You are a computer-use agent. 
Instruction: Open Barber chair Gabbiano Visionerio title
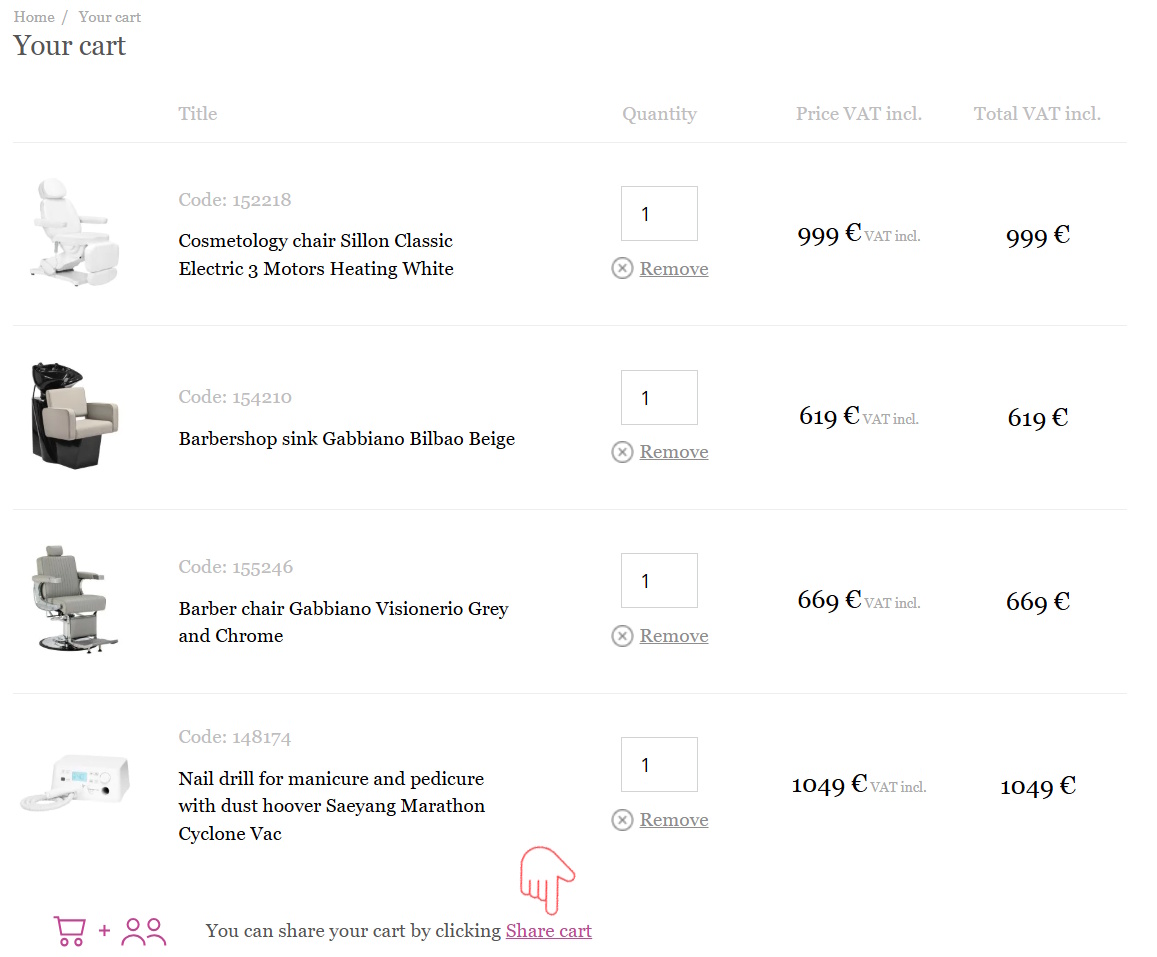(x=343, y=622)
